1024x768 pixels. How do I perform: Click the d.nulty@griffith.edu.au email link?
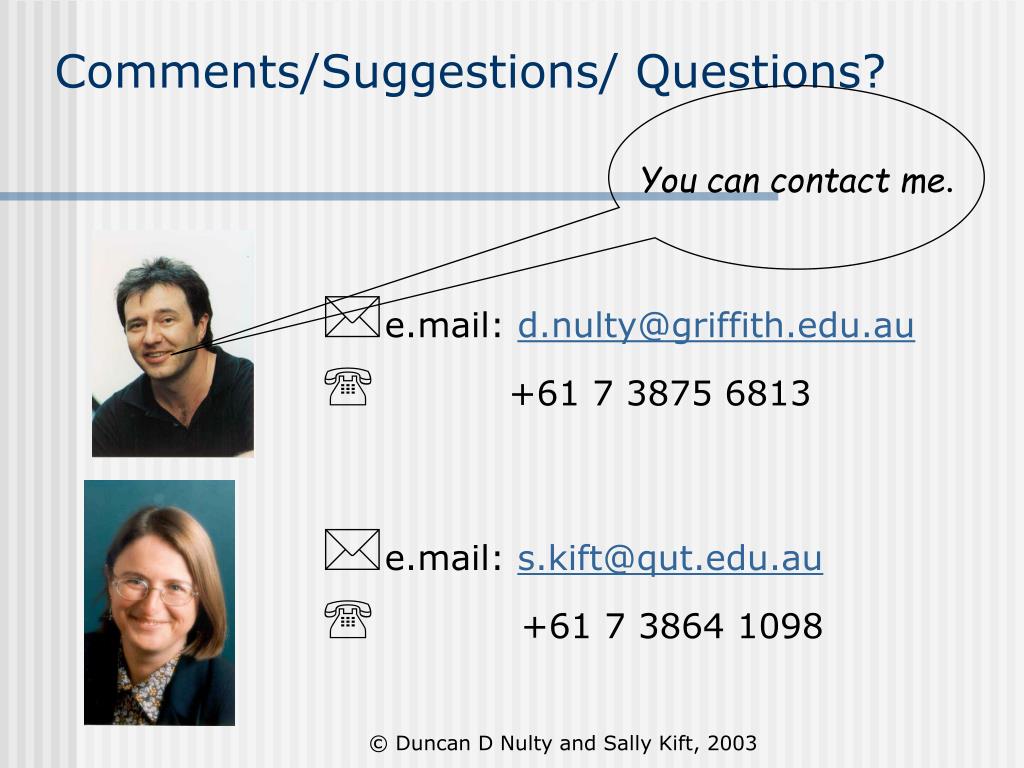tap(716, 325)
